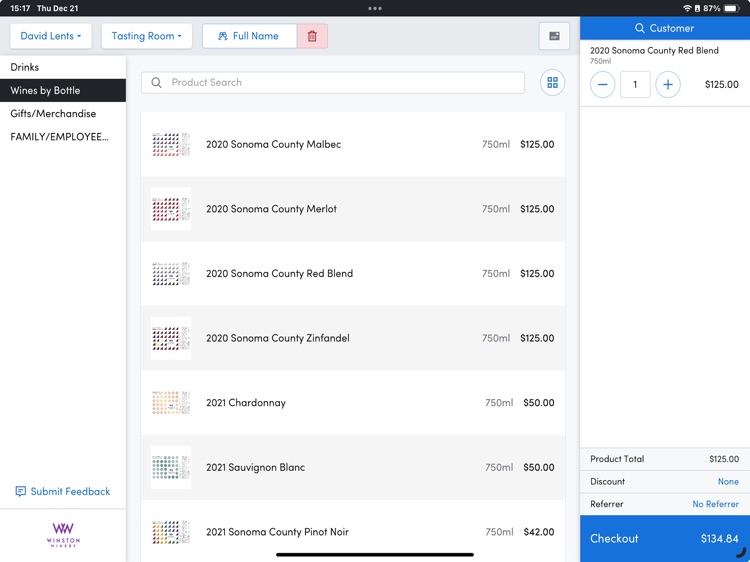
Task: Add 2020 Sonoma County Zinfandel to cart
Action: [353, 338]
